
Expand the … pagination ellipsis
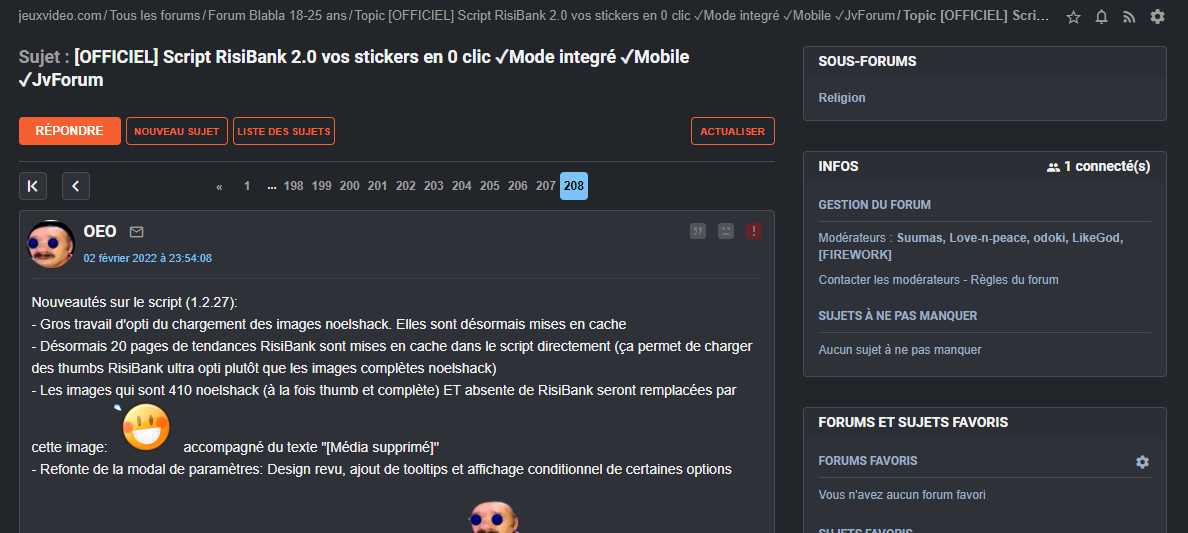pyautogui.click(x=271, y=187)
